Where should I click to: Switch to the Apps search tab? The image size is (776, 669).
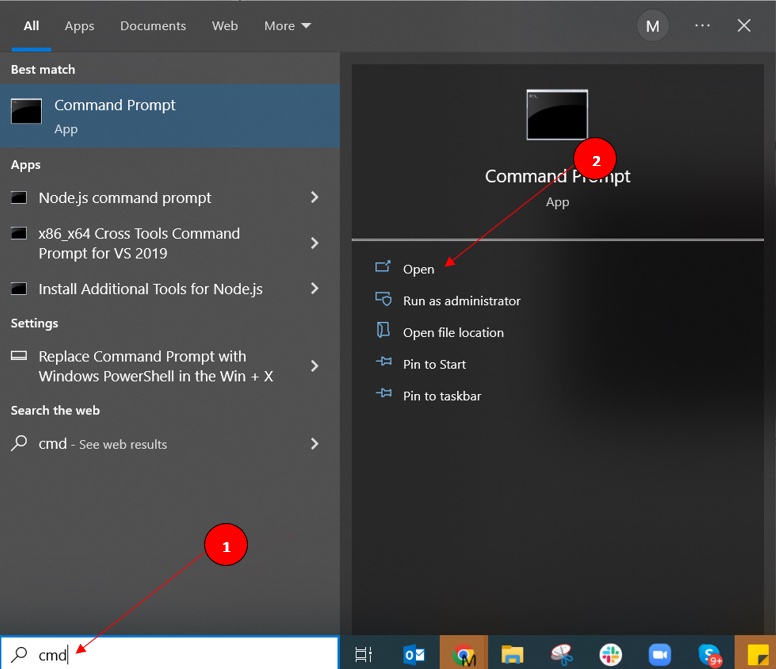[79, 26]
